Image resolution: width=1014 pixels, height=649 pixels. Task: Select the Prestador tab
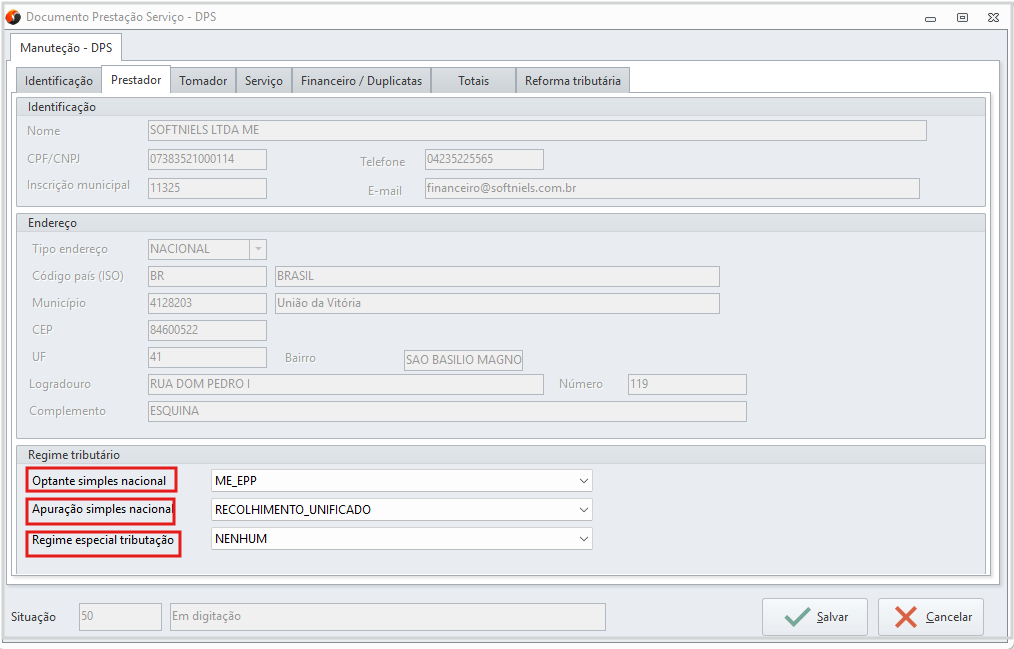click(136, 80)
